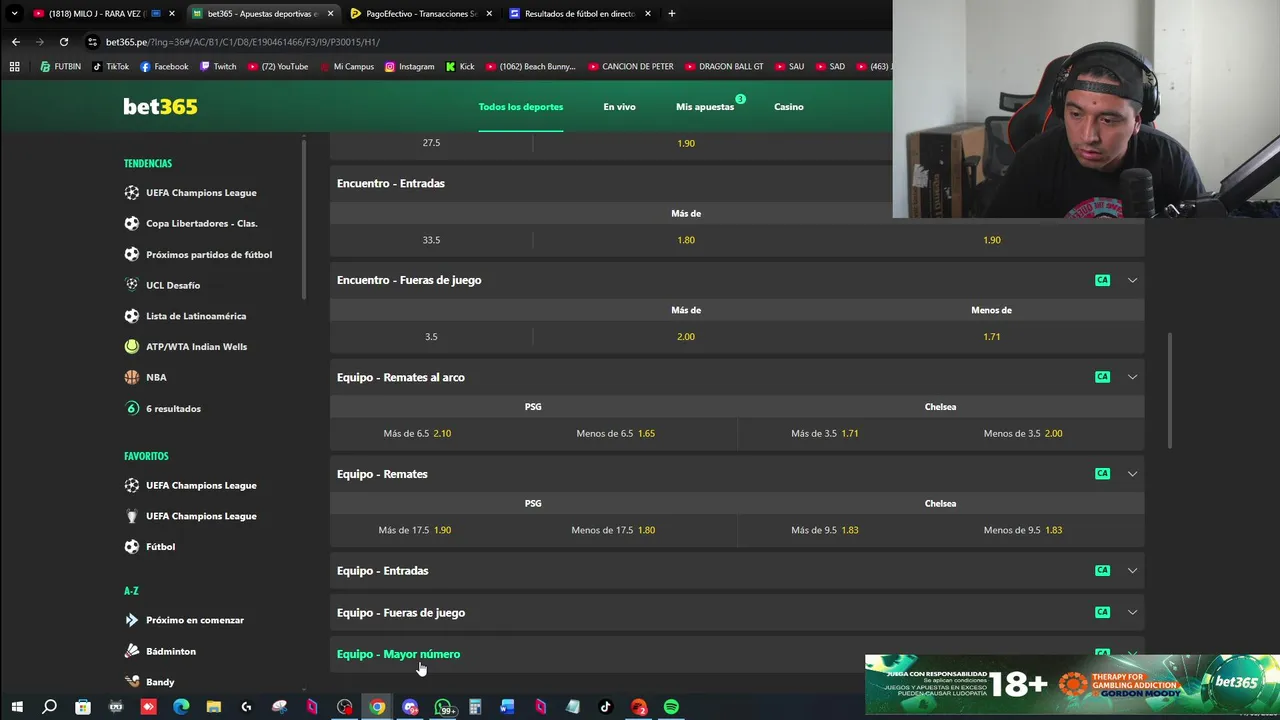Click soccer ball icon beside Lista de Latinoamérica
This screenshot has height=720, width=1280.
click(132, 316)
